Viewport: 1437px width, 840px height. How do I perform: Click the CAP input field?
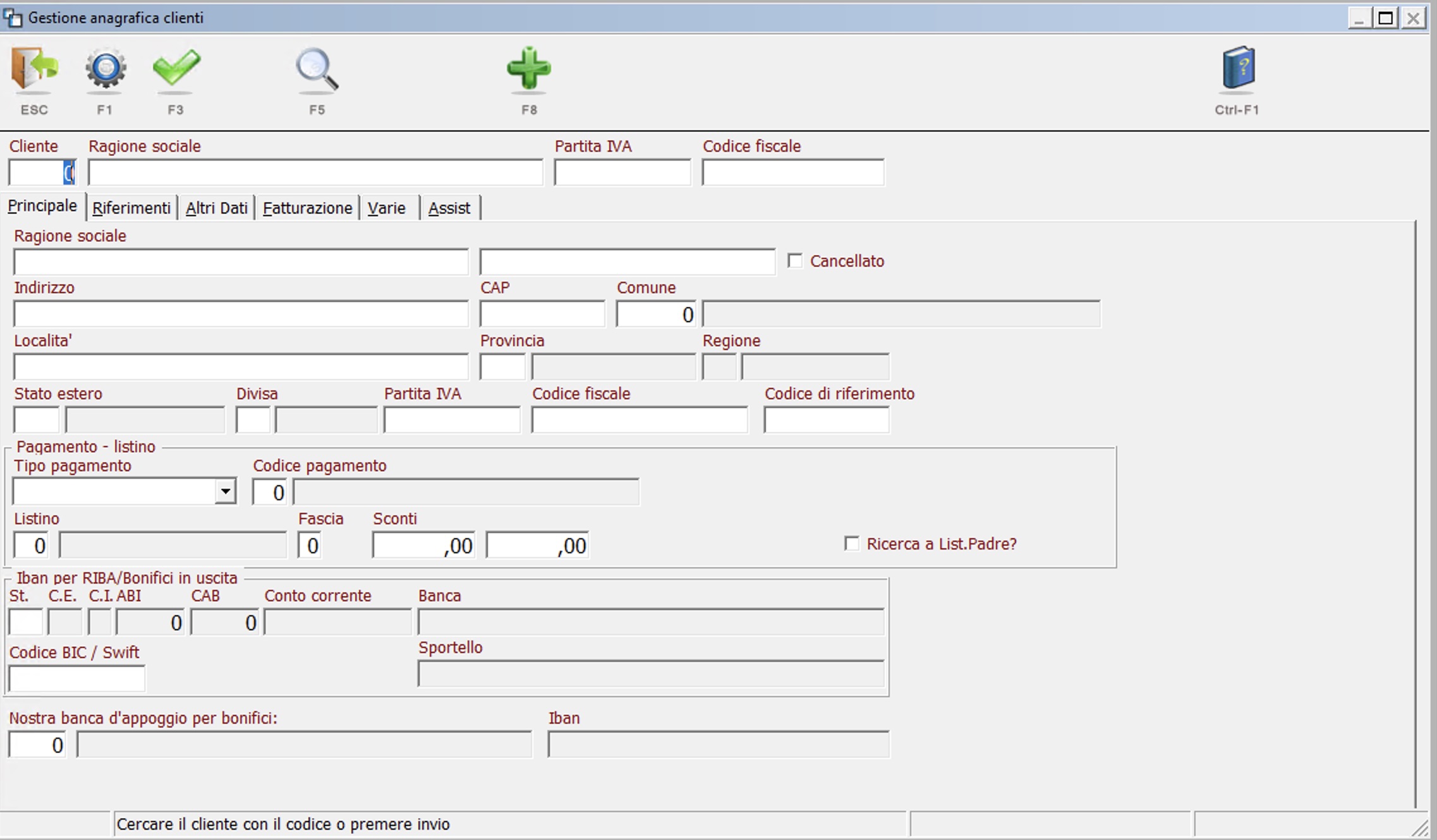(542, 314)
